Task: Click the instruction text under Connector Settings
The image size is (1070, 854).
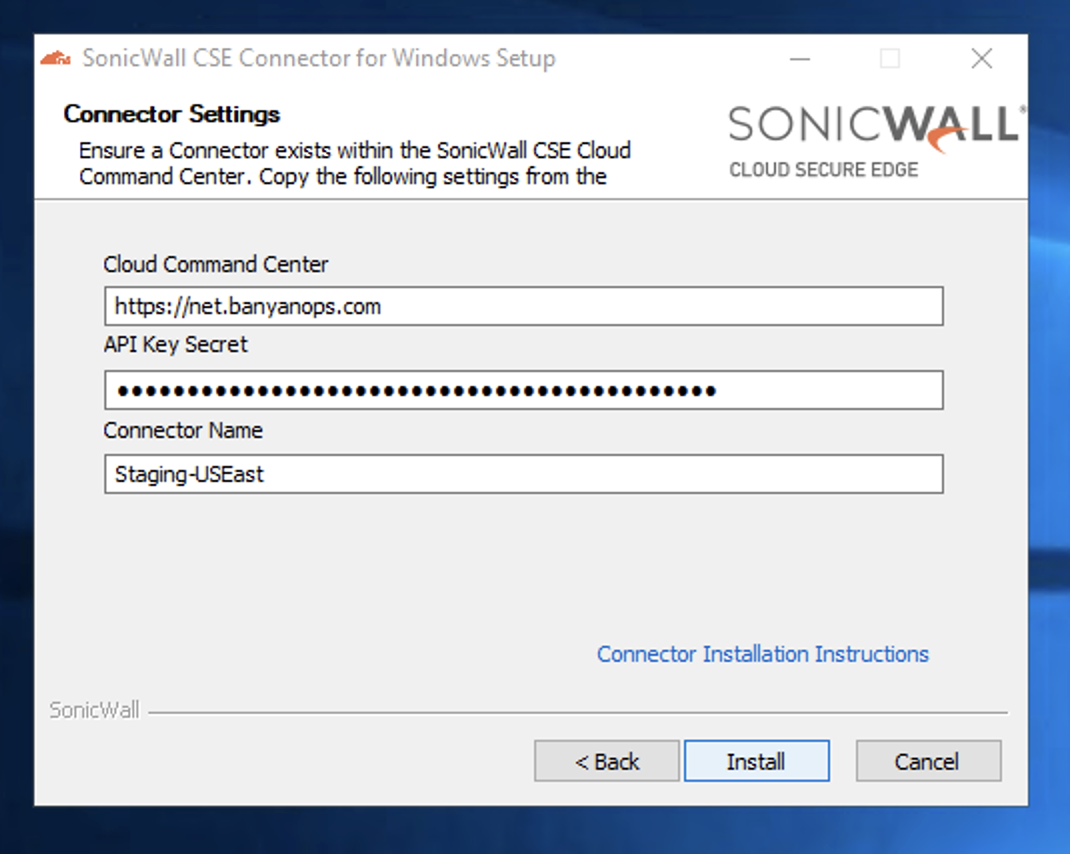Action: click(354, 164)
